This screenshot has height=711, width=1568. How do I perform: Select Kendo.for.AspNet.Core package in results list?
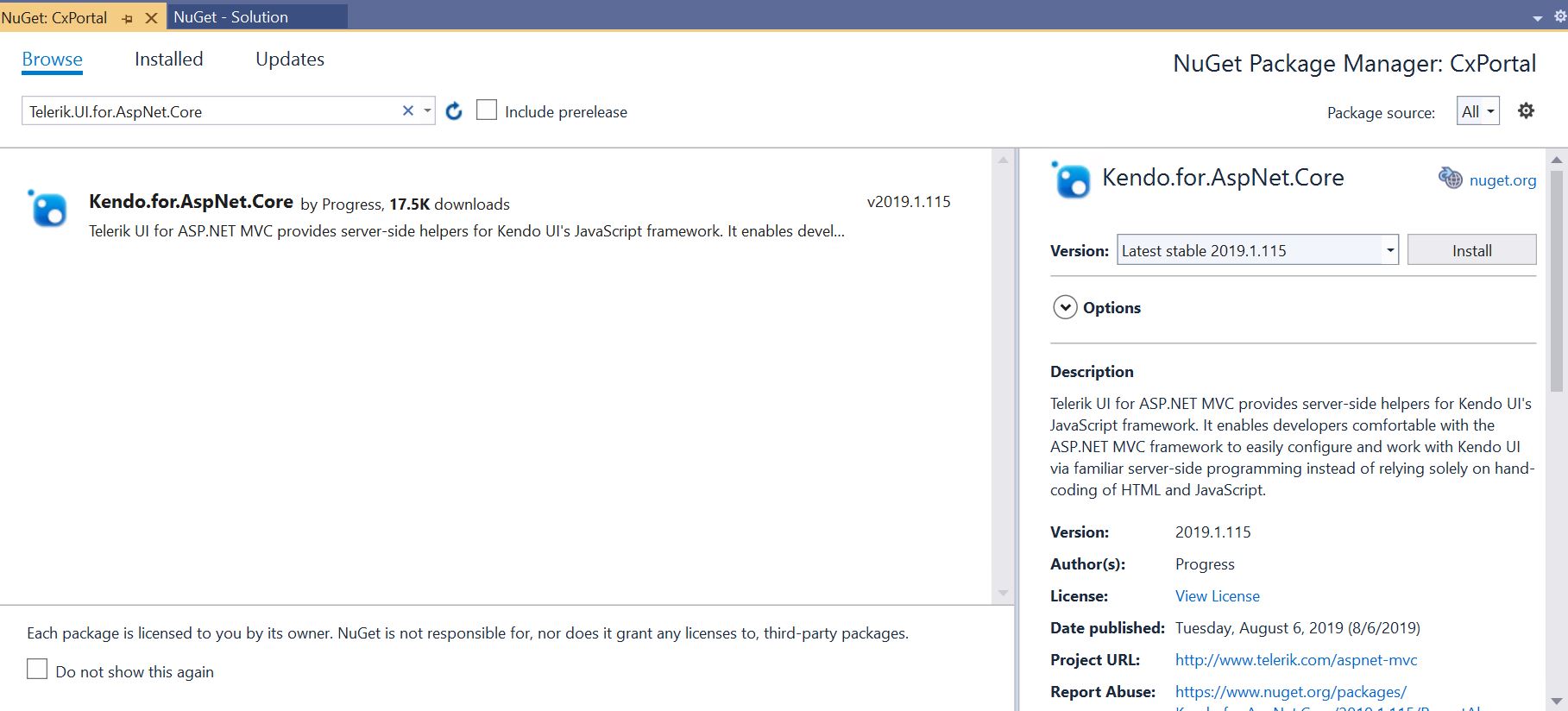(496, 215)
